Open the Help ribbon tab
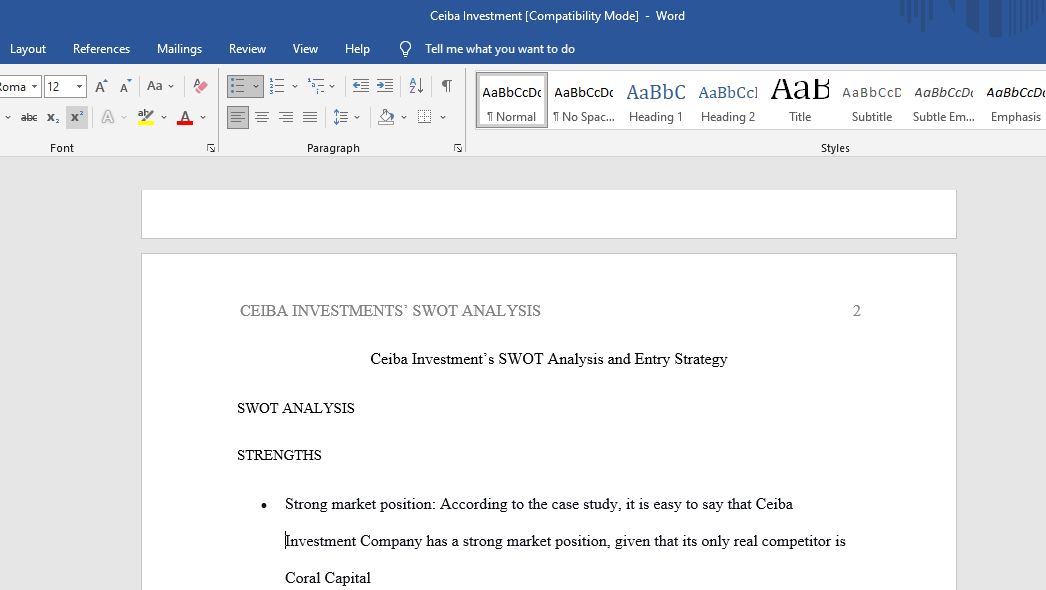1046x590 pixels. click(x=357, y=49)
